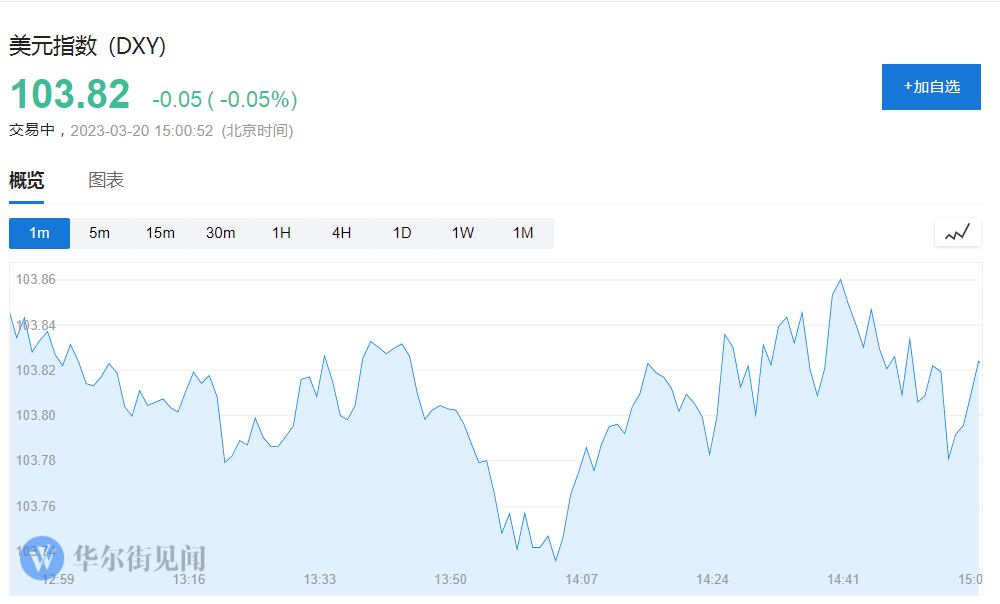Click the 103.82 current price
The height and width of the screenshot is (604, 1000).
click(70, 95)
